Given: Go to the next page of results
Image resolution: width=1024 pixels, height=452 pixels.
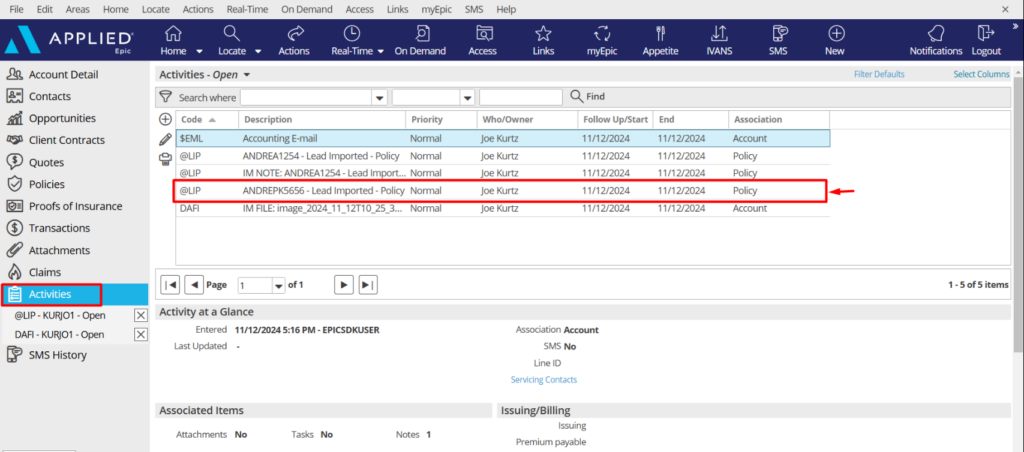Looking at the screenshot, I should click(x=344, y=285).
